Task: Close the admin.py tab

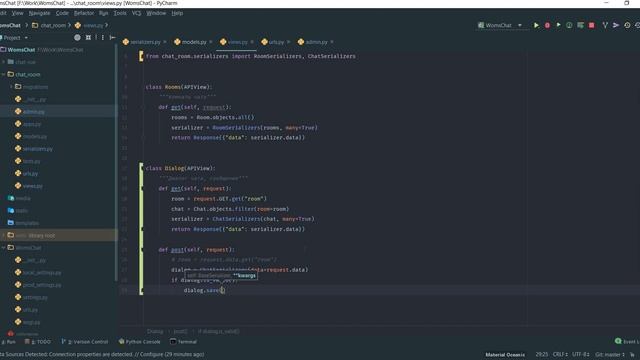Action: pyautogui.click(x=332, y=42)
